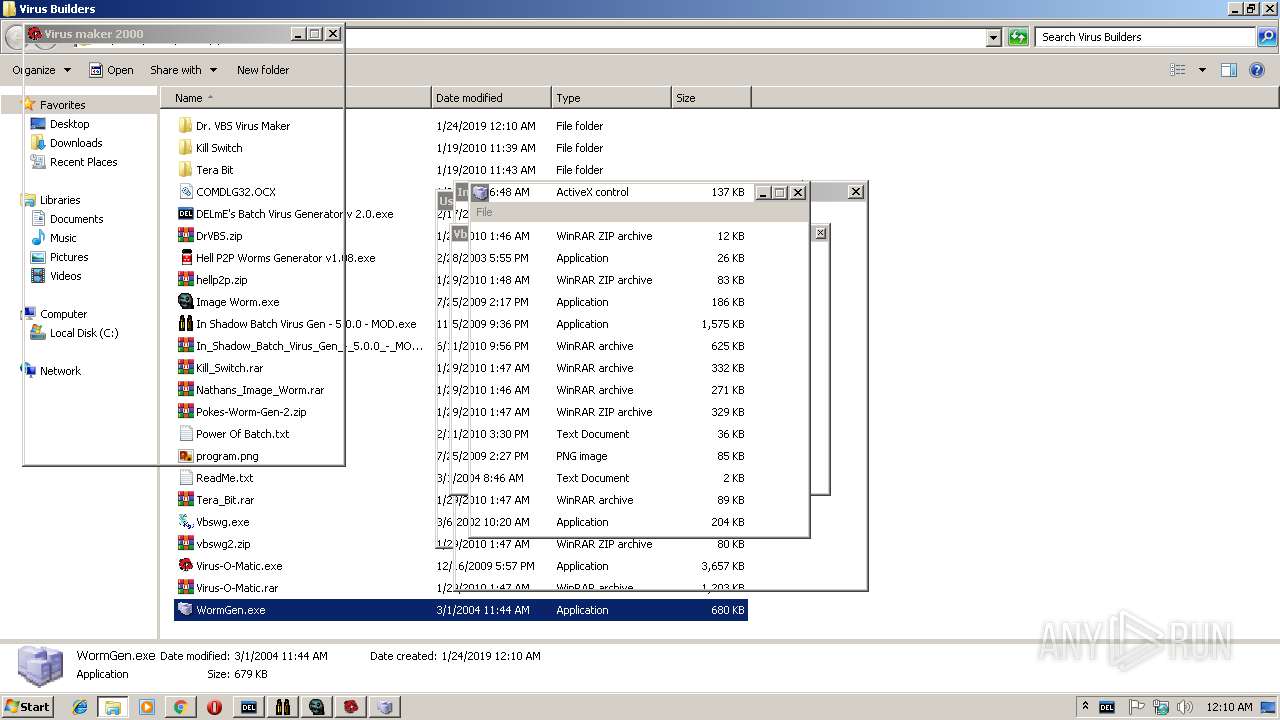Switch to the DEL taskbar application
The height and width of the screenshot is (720, 1280).
[249, 707]
